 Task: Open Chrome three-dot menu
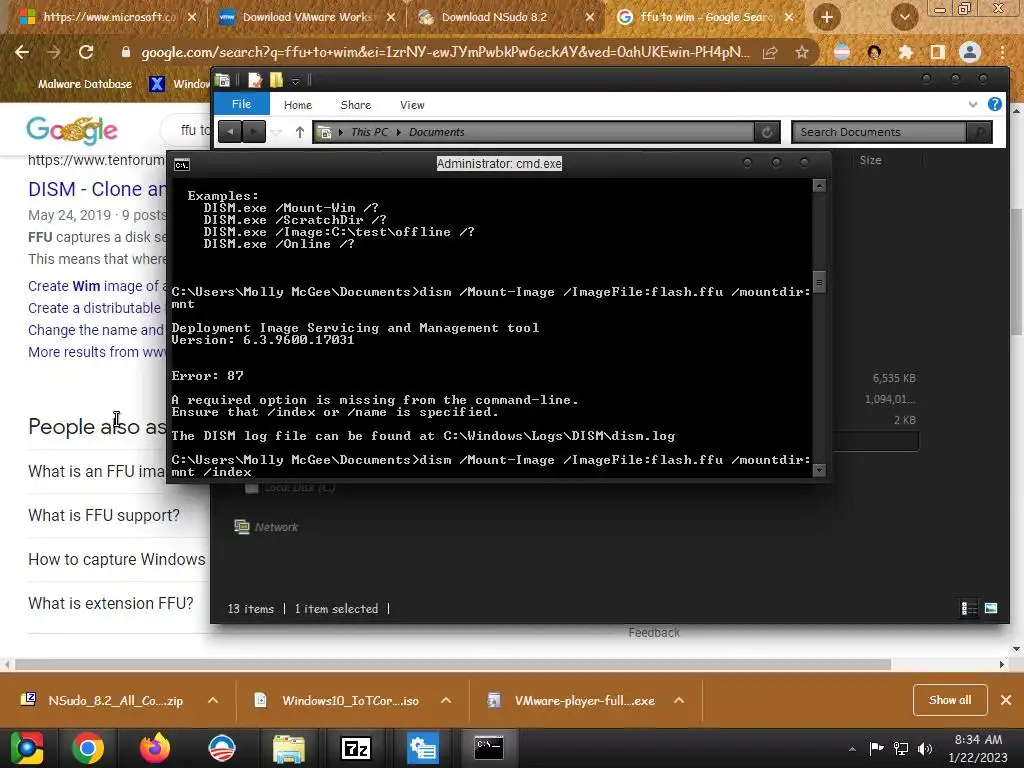point(1002,52)
